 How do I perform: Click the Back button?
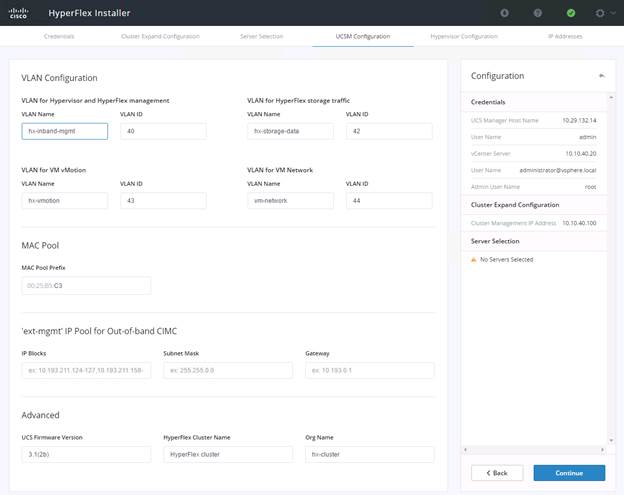click(x=497, y=473)
